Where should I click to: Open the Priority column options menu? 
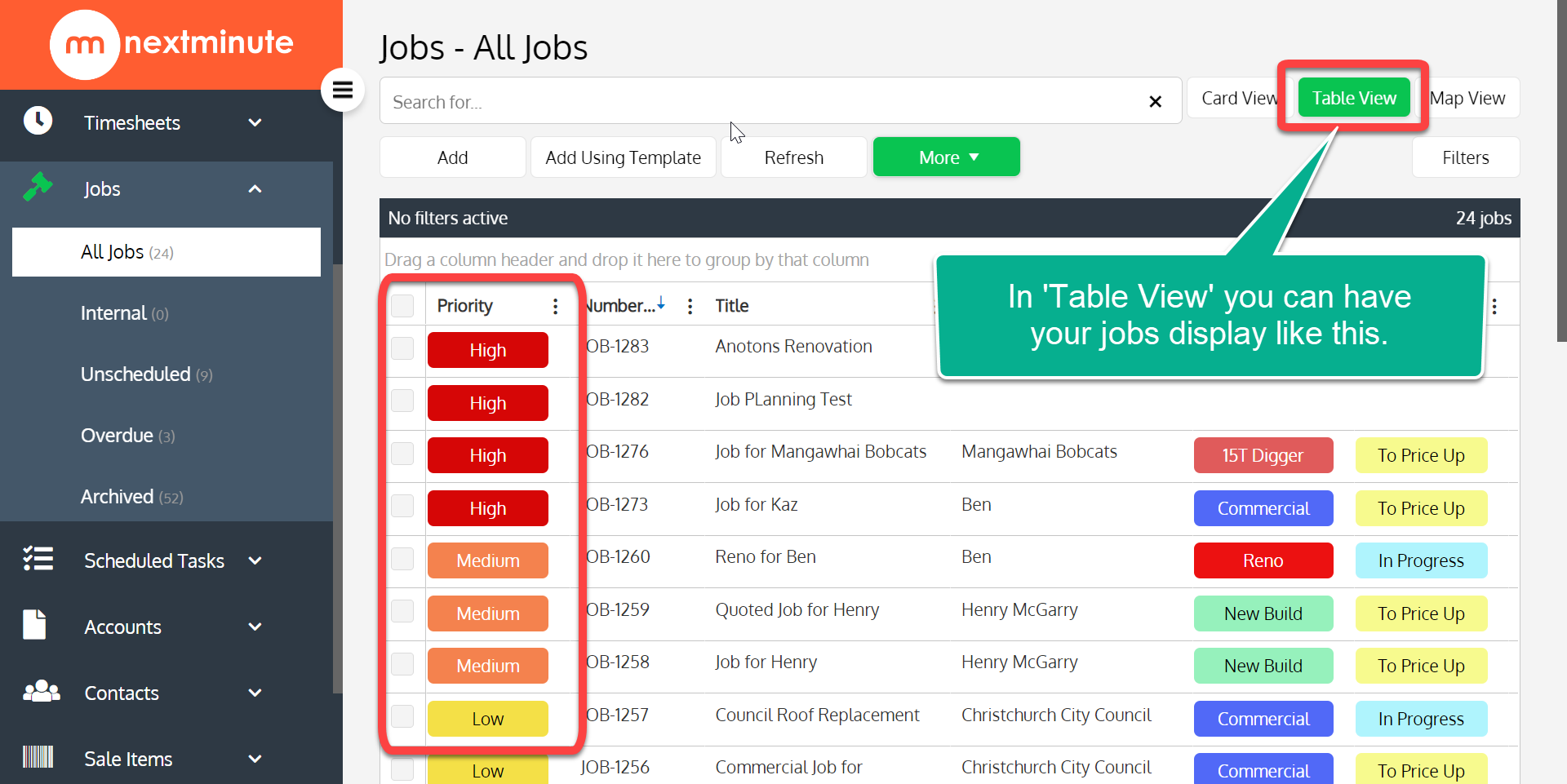556,306
